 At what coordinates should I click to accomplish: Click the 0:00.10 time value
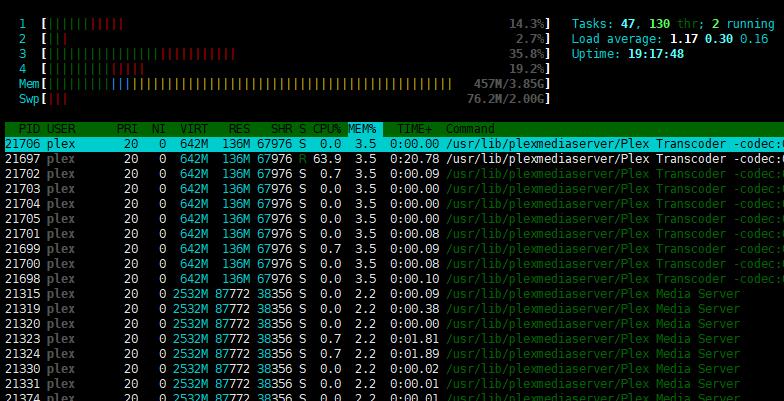click(414, 279)
